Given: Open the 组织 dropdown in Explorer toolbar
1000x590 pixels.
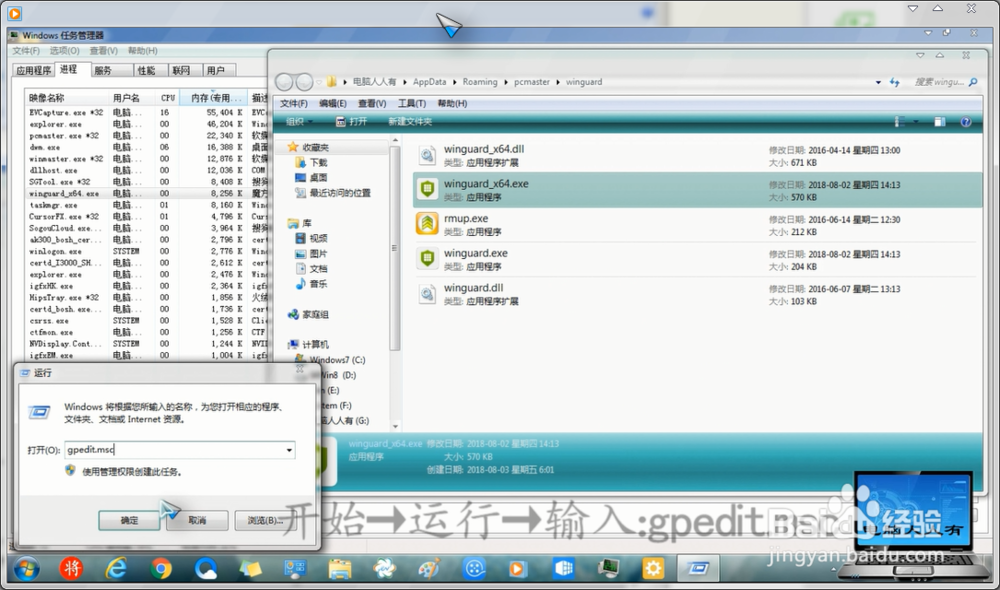Looking at the screenshot, I should 298,122.
